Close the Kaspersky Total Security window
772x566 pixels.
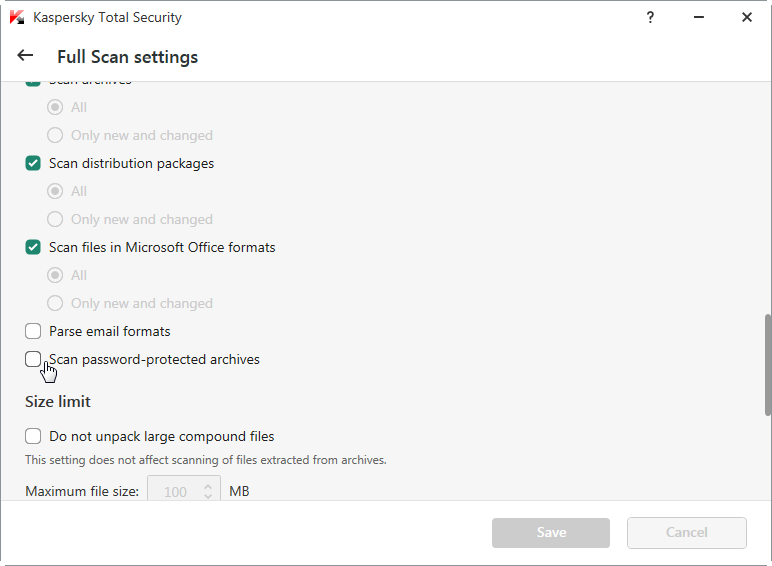[747, 17]
